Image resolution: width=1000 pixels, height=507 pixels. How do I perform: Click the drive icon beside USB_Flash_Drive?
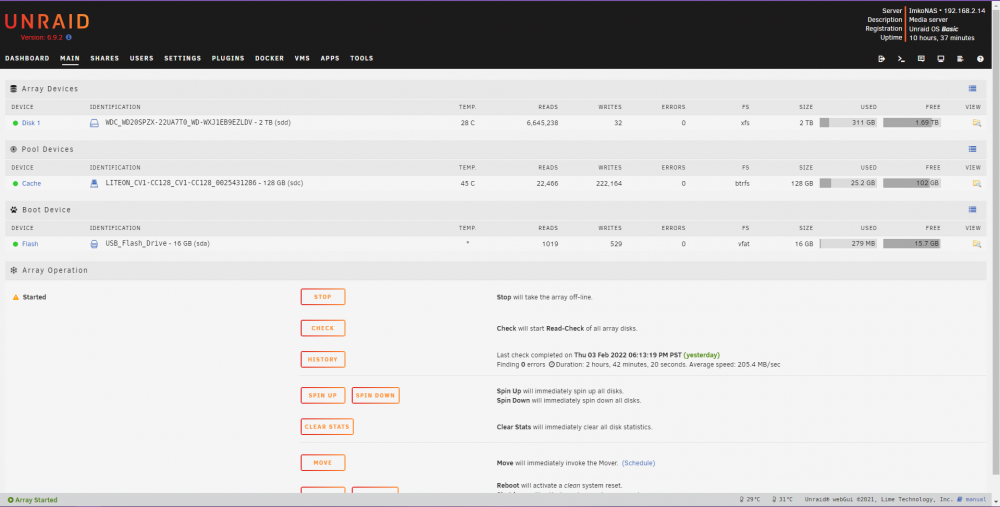click(94, 244)
